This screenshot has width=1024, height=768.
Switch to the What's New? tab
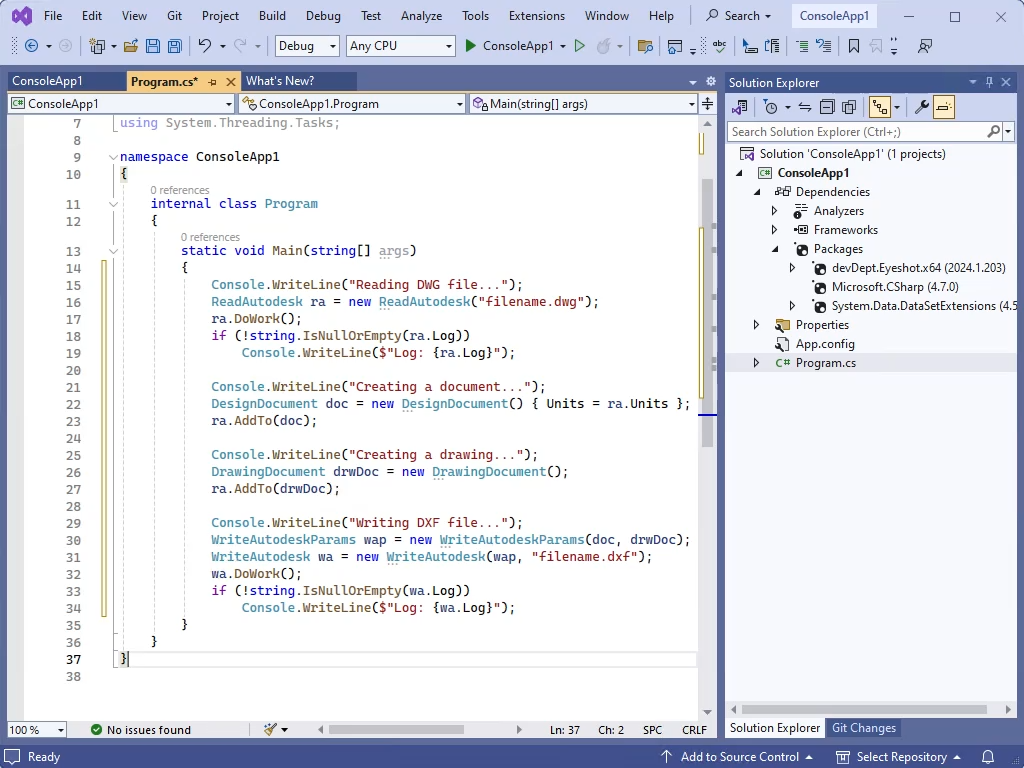(280, 81)
